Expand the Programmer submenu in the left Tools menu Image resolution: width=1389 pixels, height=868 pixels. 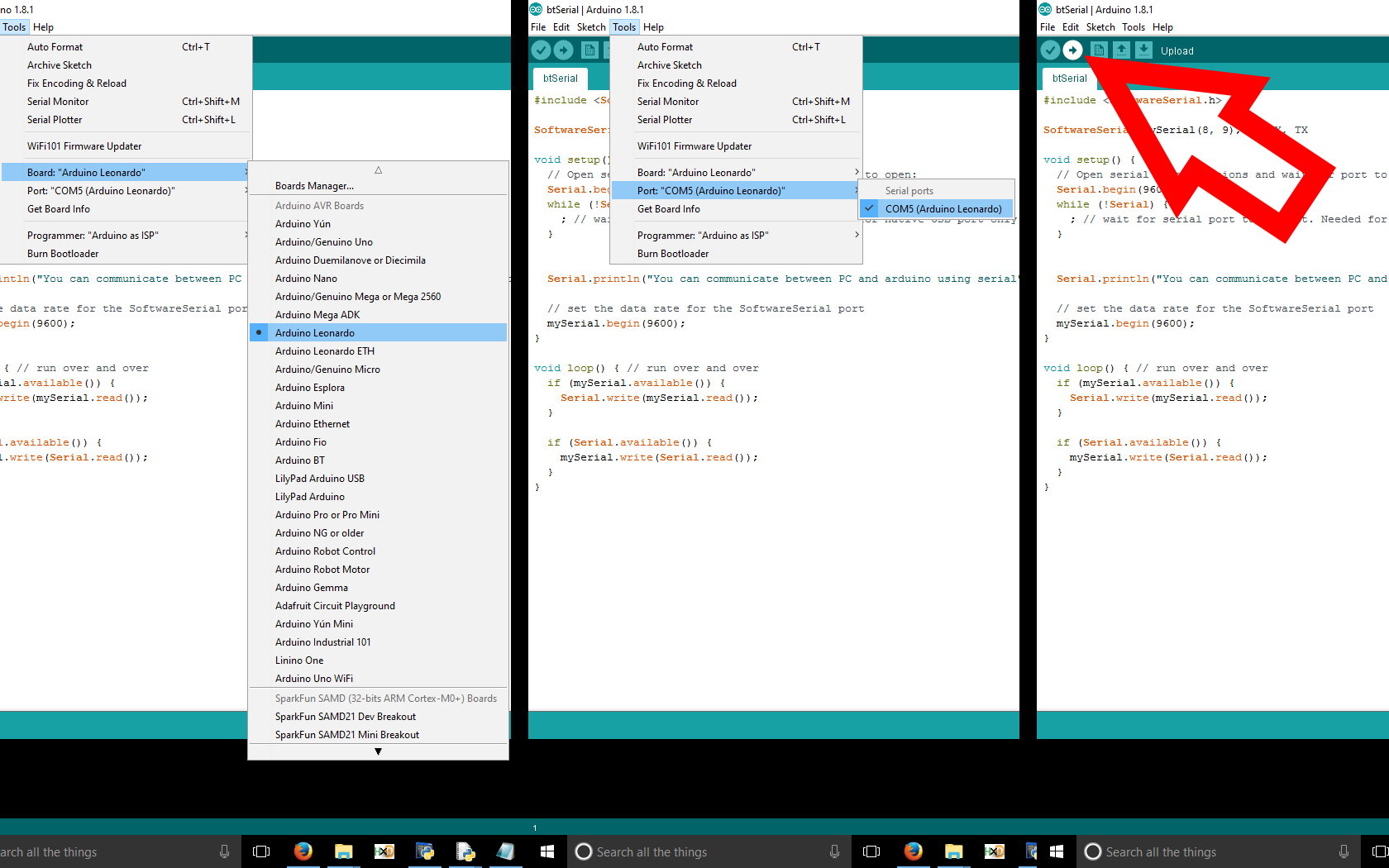pyautogui.click(x=126, y=235)
